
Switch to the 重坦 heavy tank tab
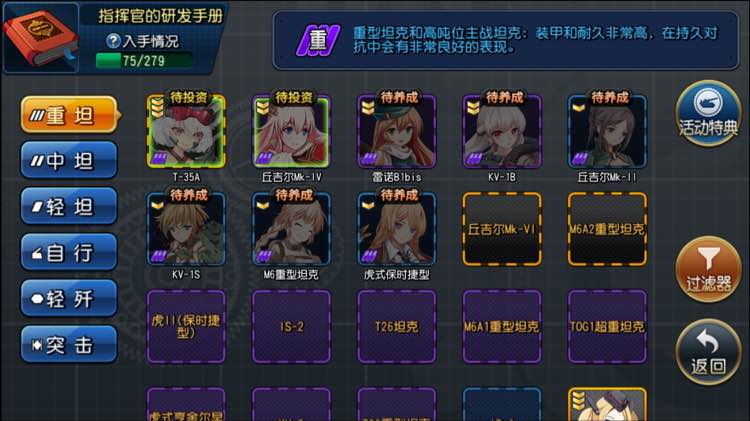click(x=70, y=115)
